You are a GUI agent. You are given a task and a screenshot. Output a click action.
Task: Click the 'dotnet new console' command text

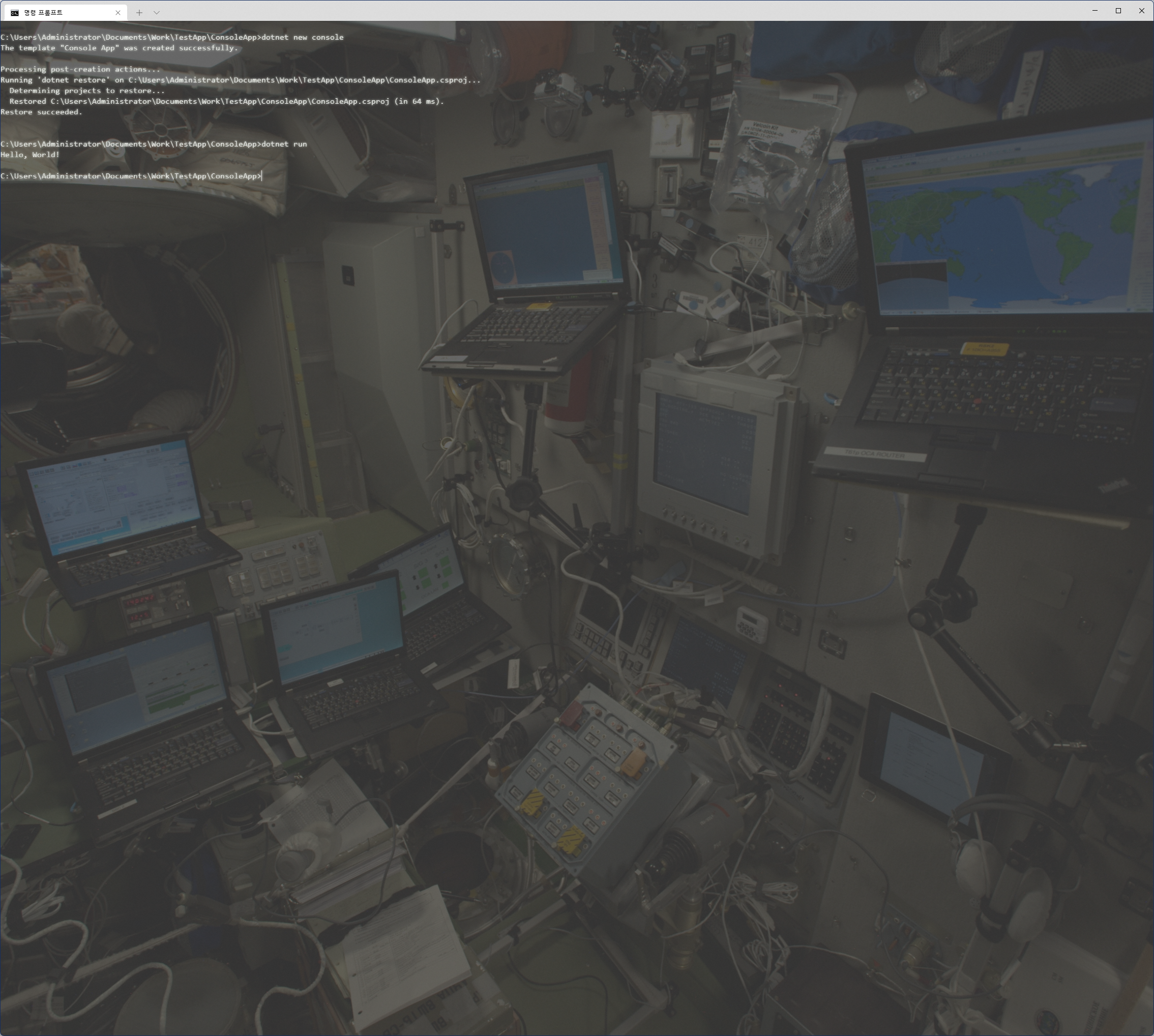click(302, 38)
